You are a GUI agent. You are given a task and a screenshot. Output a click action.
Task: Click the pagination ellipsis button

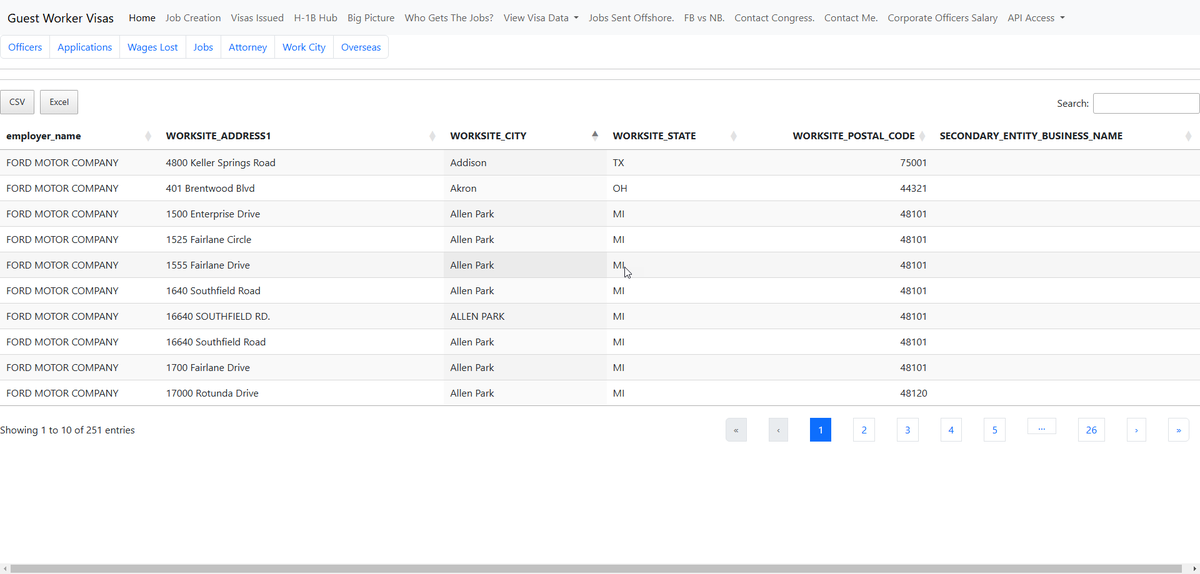click(x=1041, y=427)
